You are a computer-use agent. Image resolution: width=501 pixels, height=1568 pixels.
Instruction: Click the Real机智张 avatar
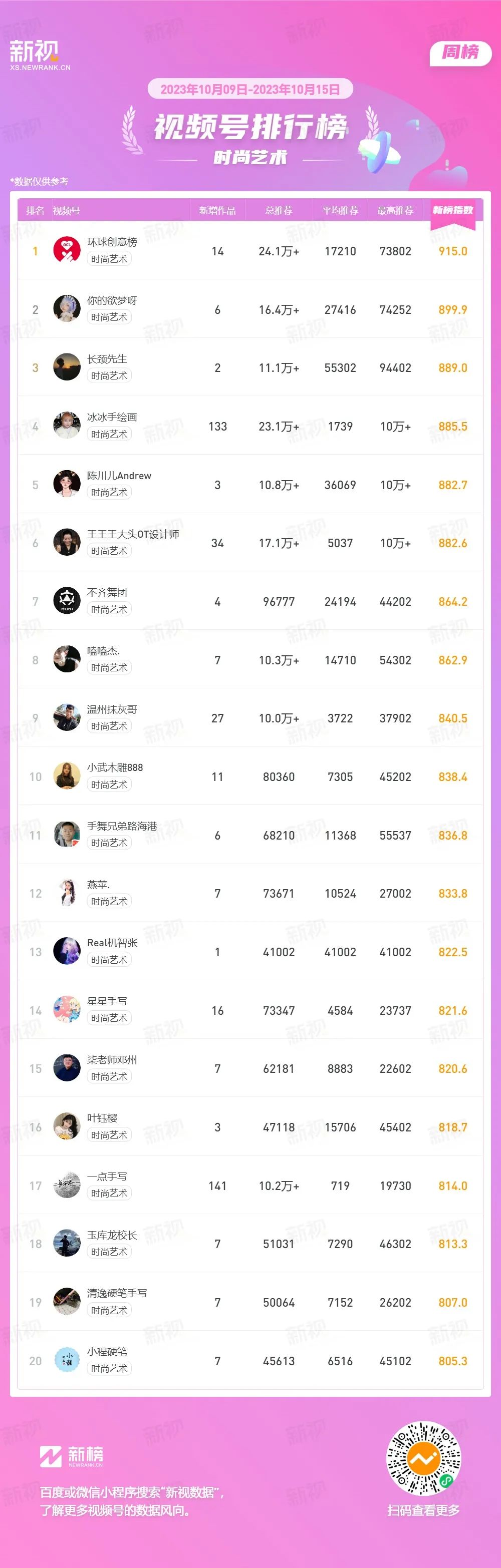point(67,952)
